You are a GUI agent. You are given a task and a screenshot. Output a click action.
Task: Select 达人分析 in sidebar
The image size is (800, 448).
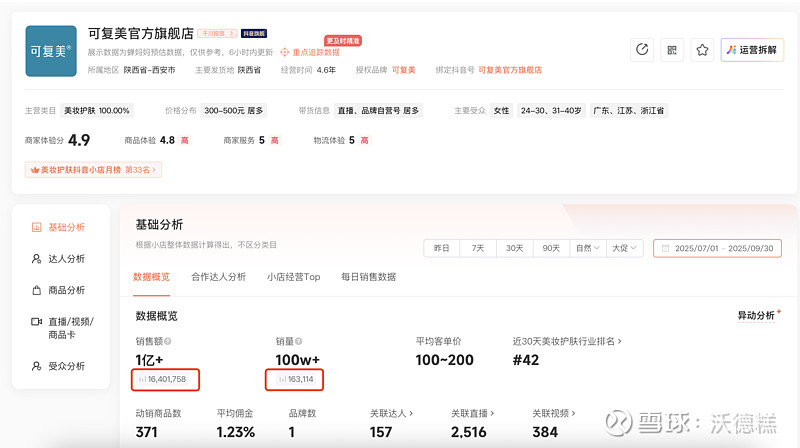(x=66, y=259)
